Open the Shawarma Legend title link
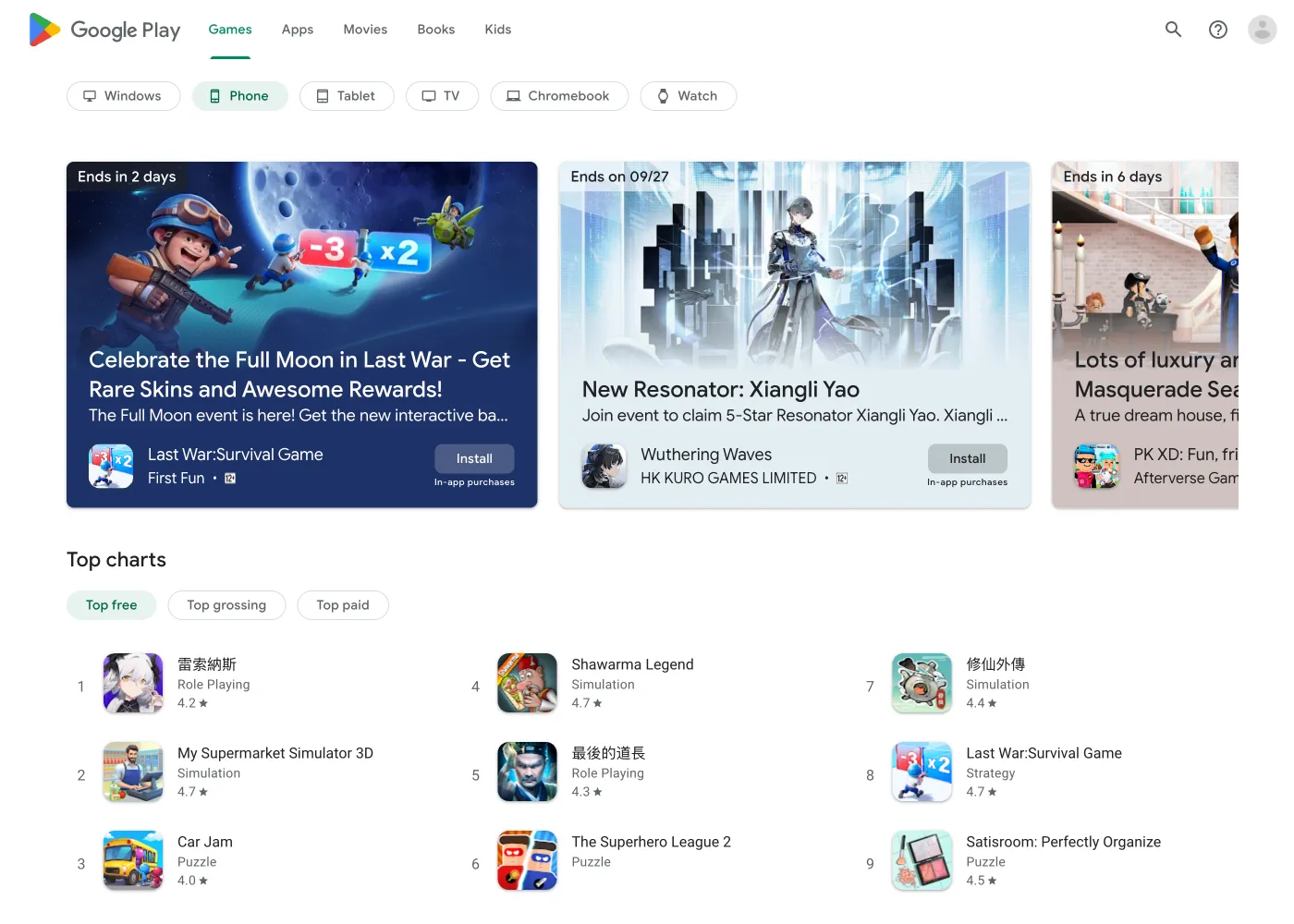 pyautogui.click(x=632, y=664)
